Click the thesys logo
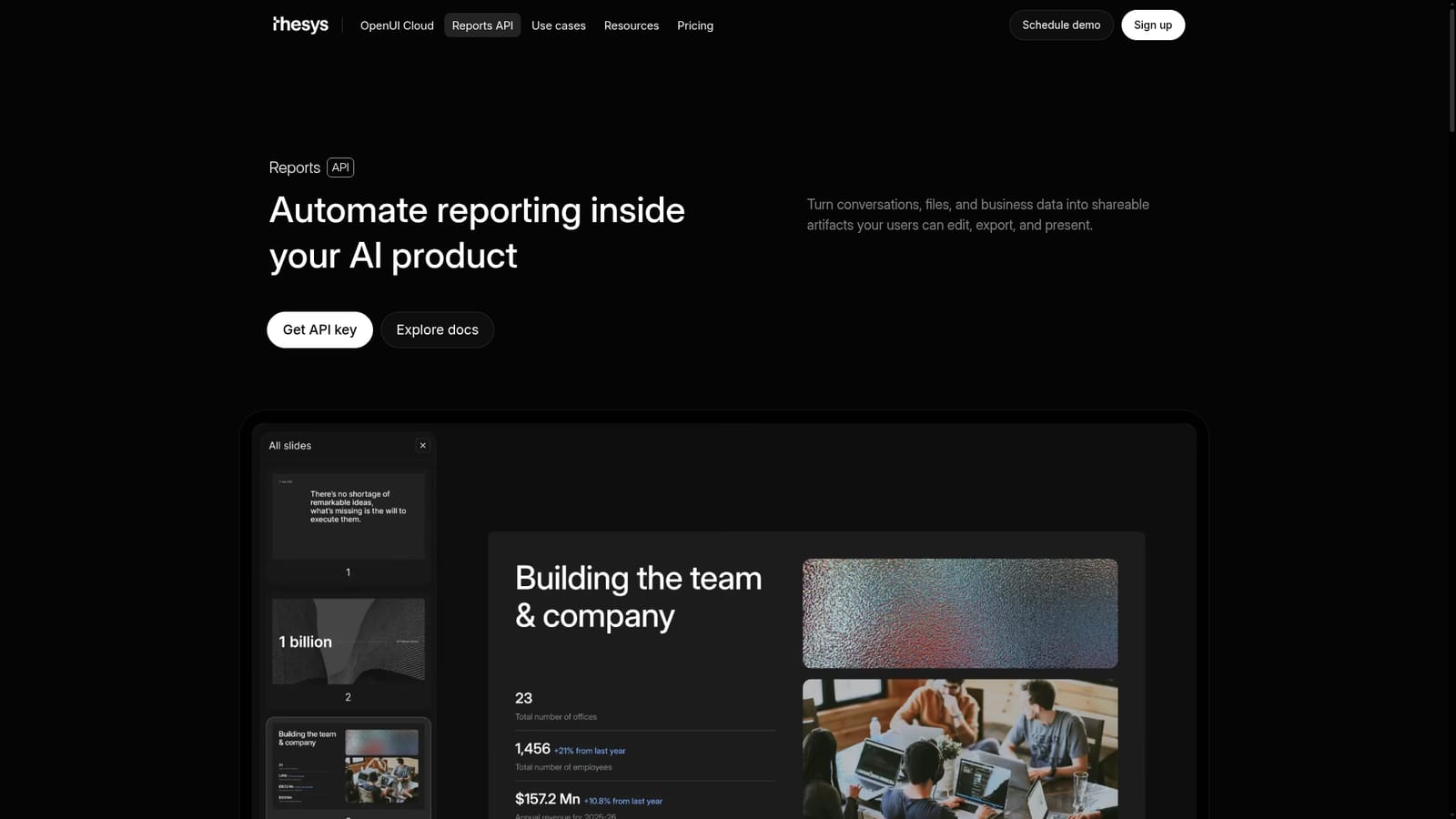Screen dimensions: 1456x819 click(x=300, y=25)
